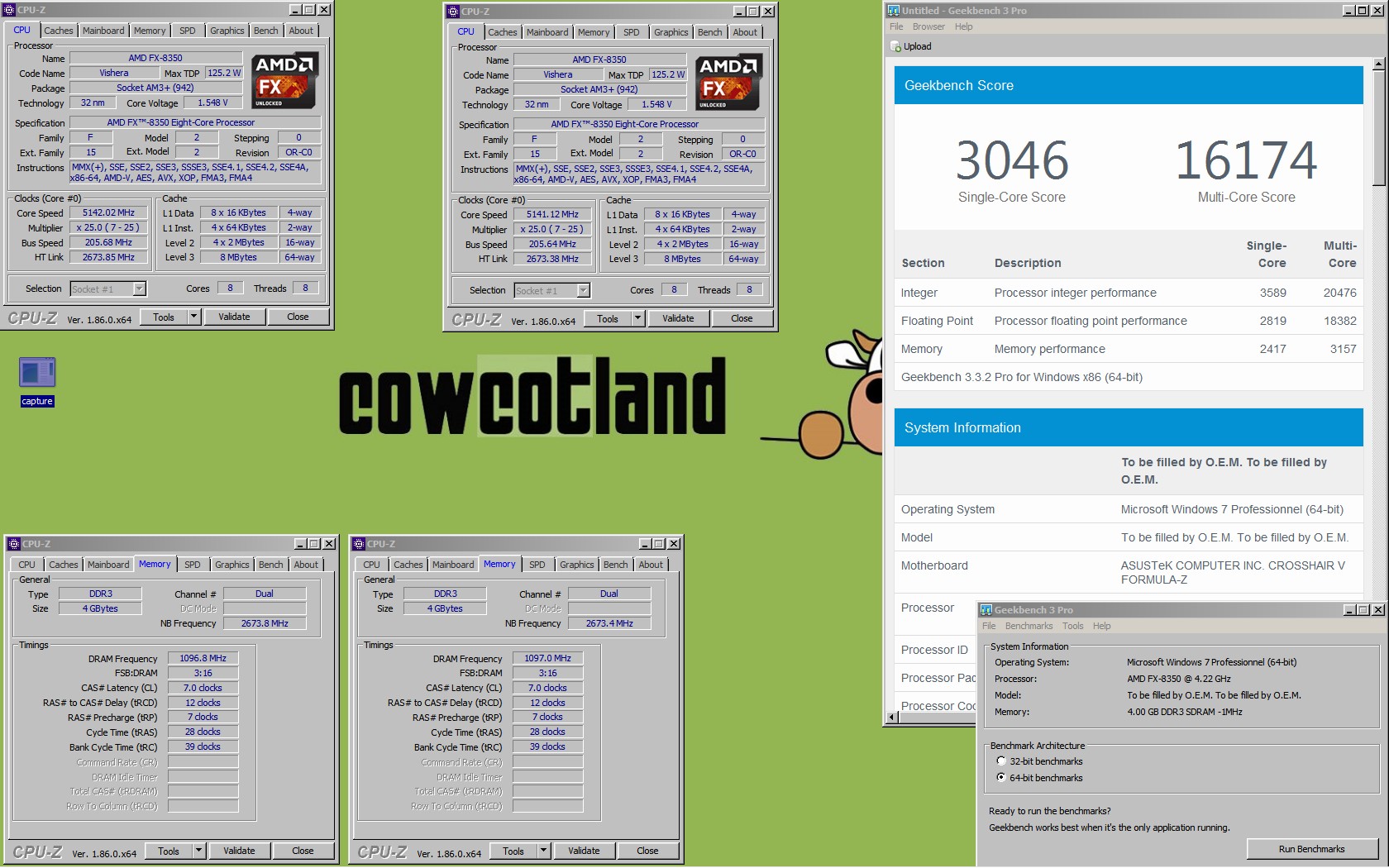Click CPU-Z title icon of bottom-left memory window
This screenshot has width=1389, height=868.
[14, 544]
